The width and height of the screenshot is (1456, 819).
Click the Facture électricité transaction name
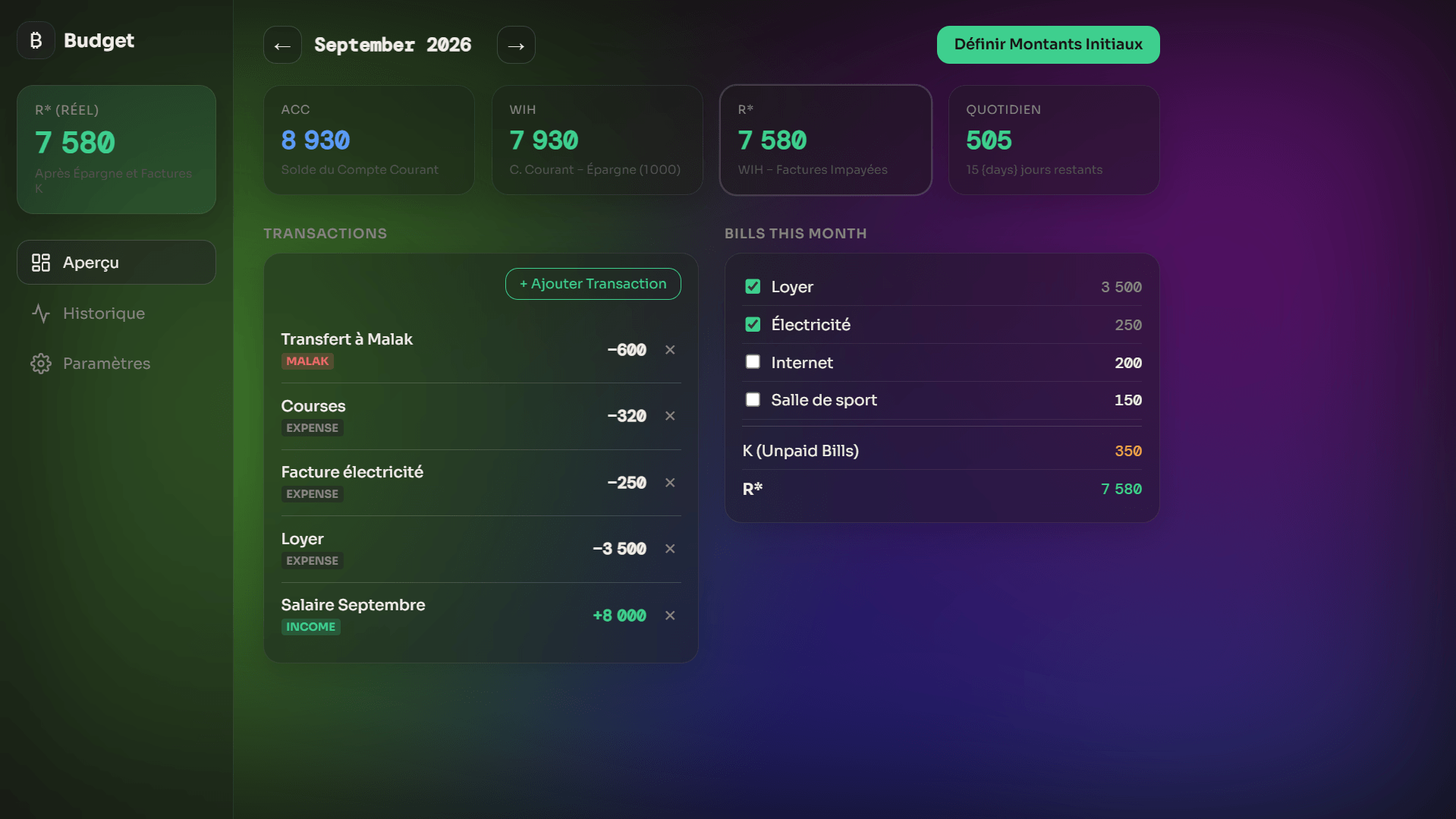(x=352, y=472)
